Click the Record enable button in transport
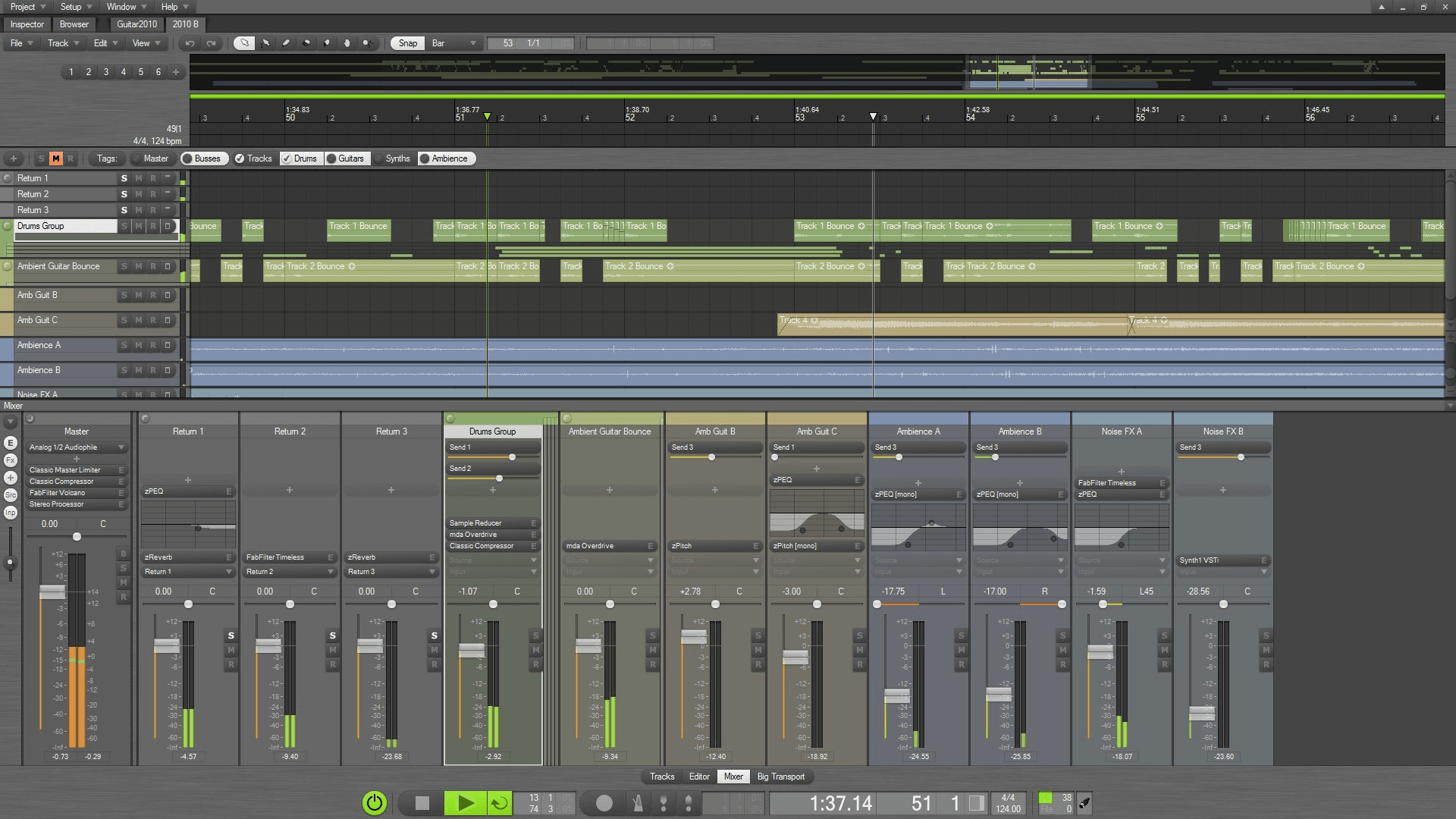The width and height of the screenshot is (1456, 819). point(604,803)
